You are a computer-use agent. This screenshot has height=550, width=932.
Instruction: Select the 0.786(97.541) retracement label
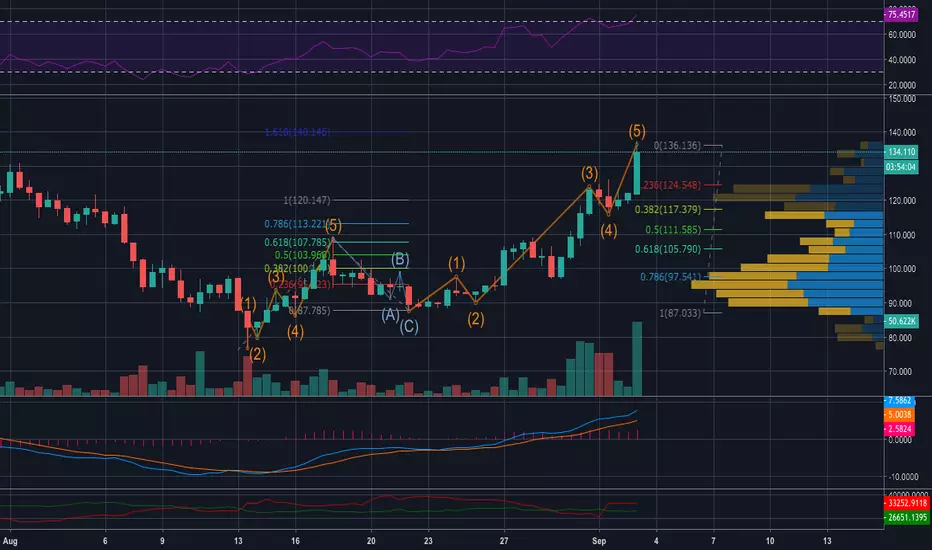[671, 276]
